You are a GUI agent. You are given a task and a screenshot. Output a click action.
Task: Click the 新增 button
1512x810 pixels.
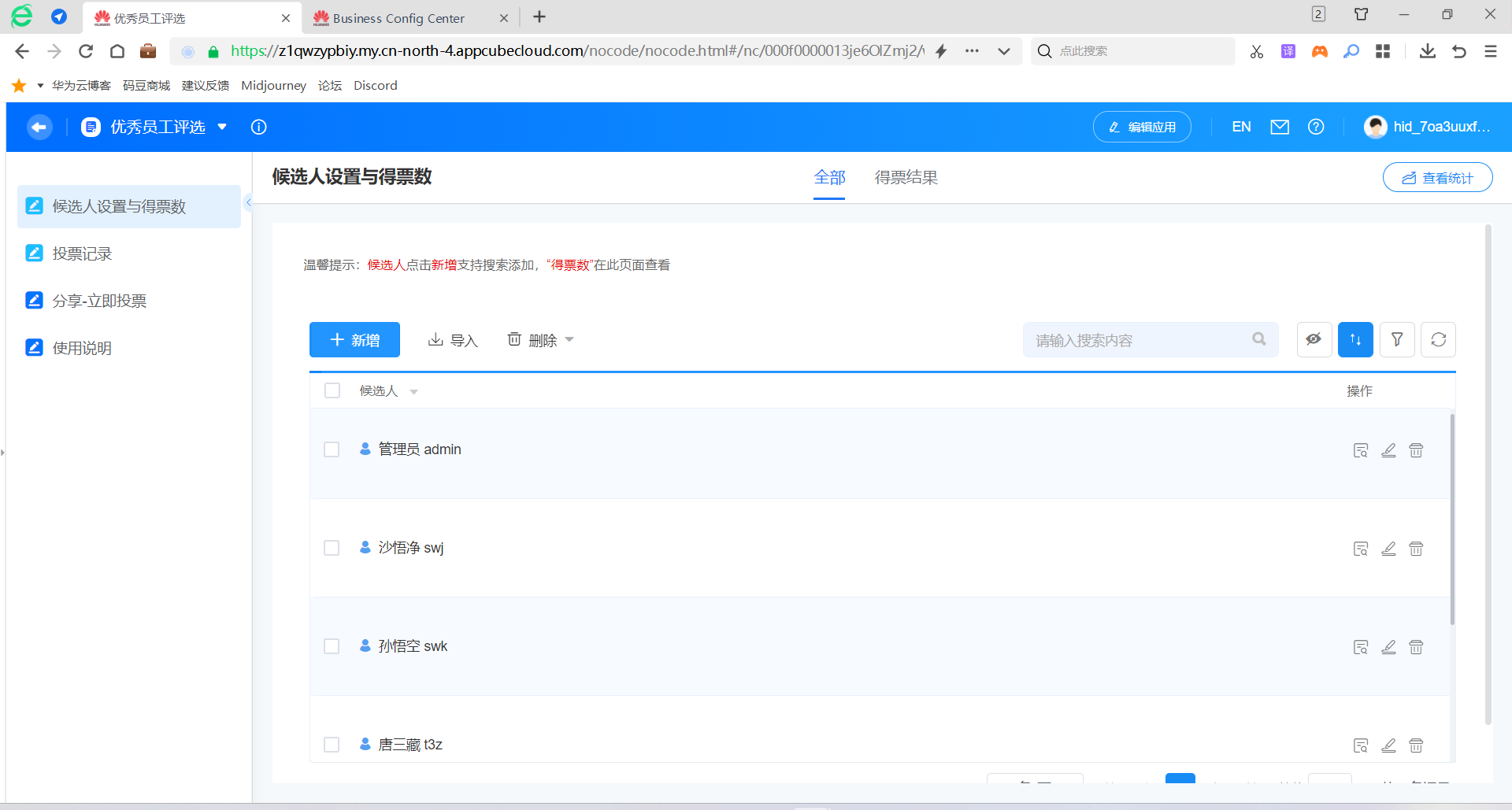(354, 339)
